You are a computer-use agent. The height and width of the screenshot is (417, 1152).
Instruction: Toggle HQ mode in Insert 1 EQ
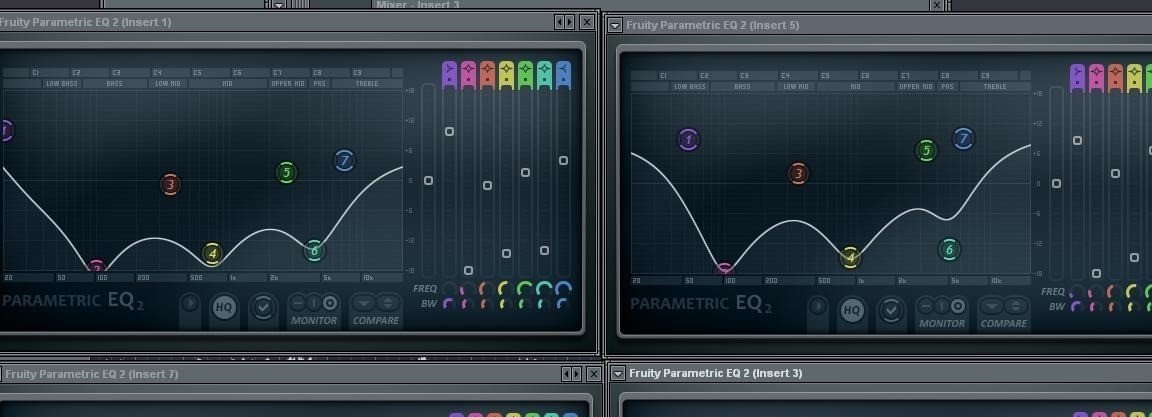(x=224, y=308)
